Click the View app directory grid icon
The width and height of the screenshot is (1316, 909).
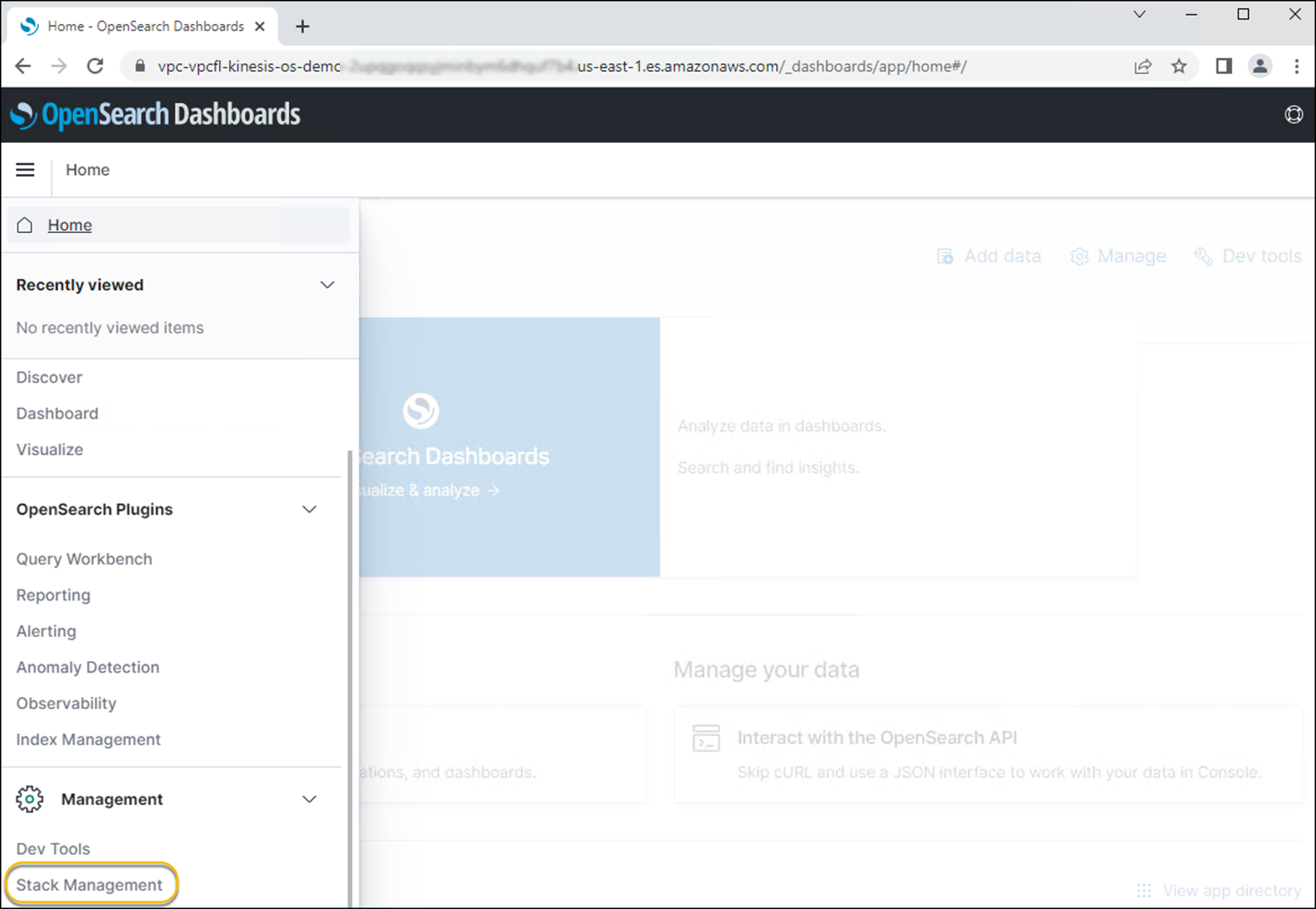(x=1144, y=891)
